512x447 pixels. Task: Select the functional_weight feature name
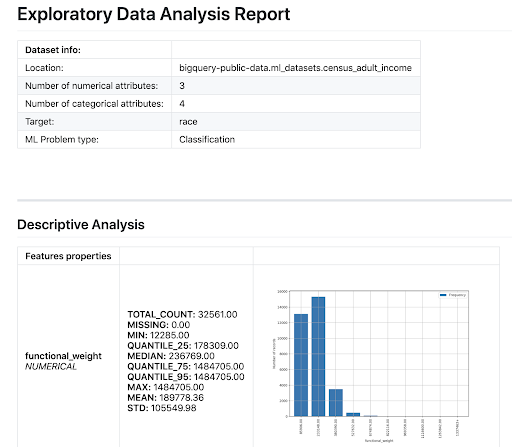[x=63, y=356]
